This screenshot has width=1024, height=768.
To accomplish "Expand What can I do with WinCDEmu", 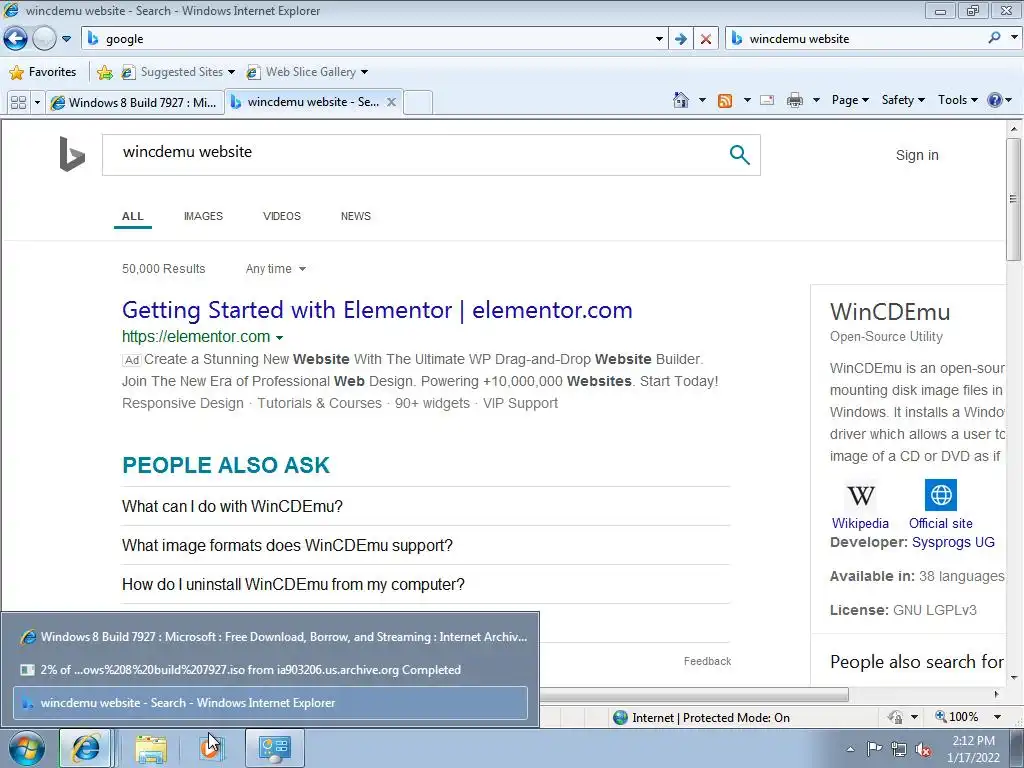I will pyautogui.click(x=425, y=506).
